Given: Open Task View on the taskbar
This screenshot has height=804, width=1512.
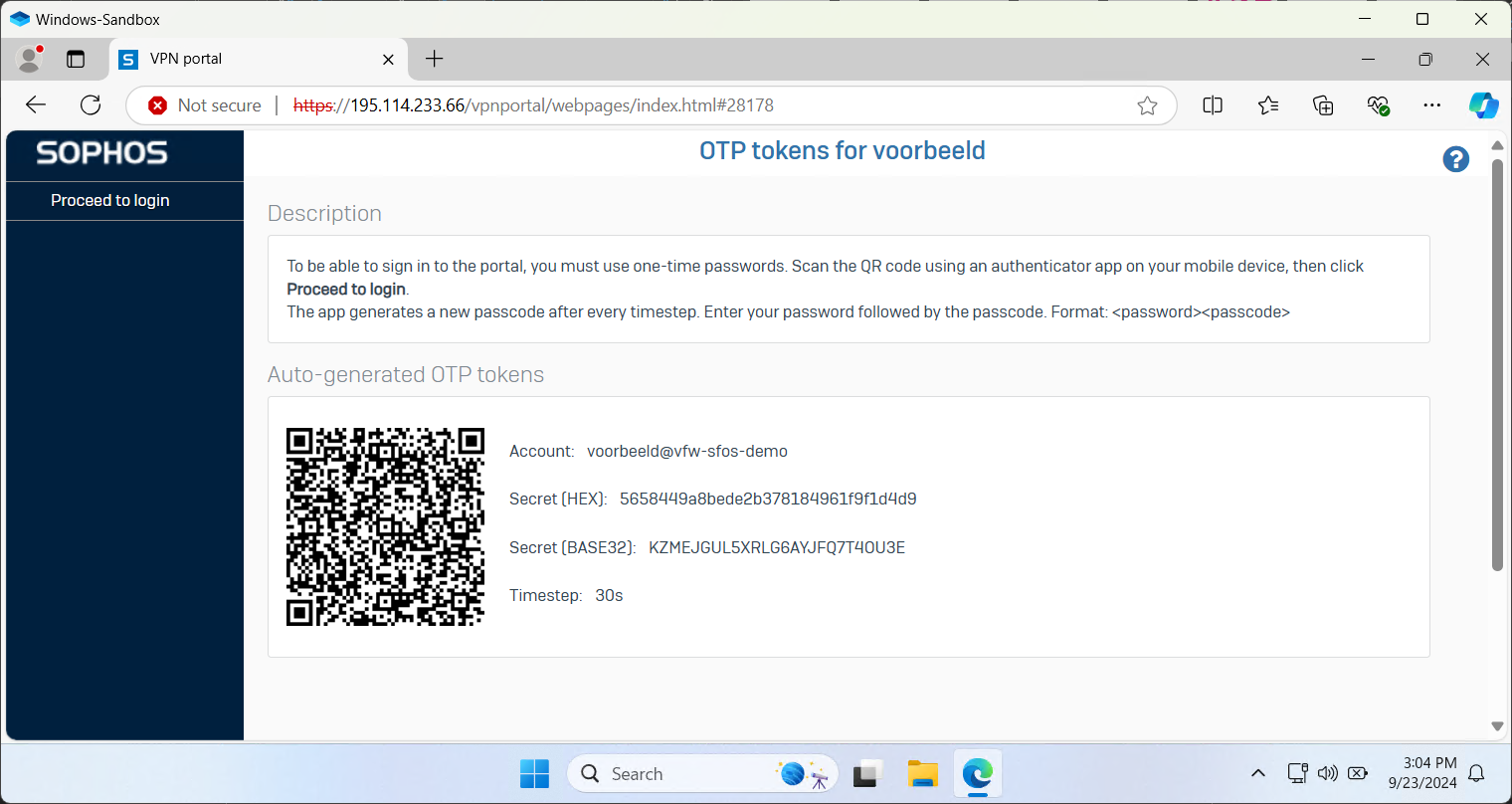Looking at the screenshot, I should pos(867,773).
